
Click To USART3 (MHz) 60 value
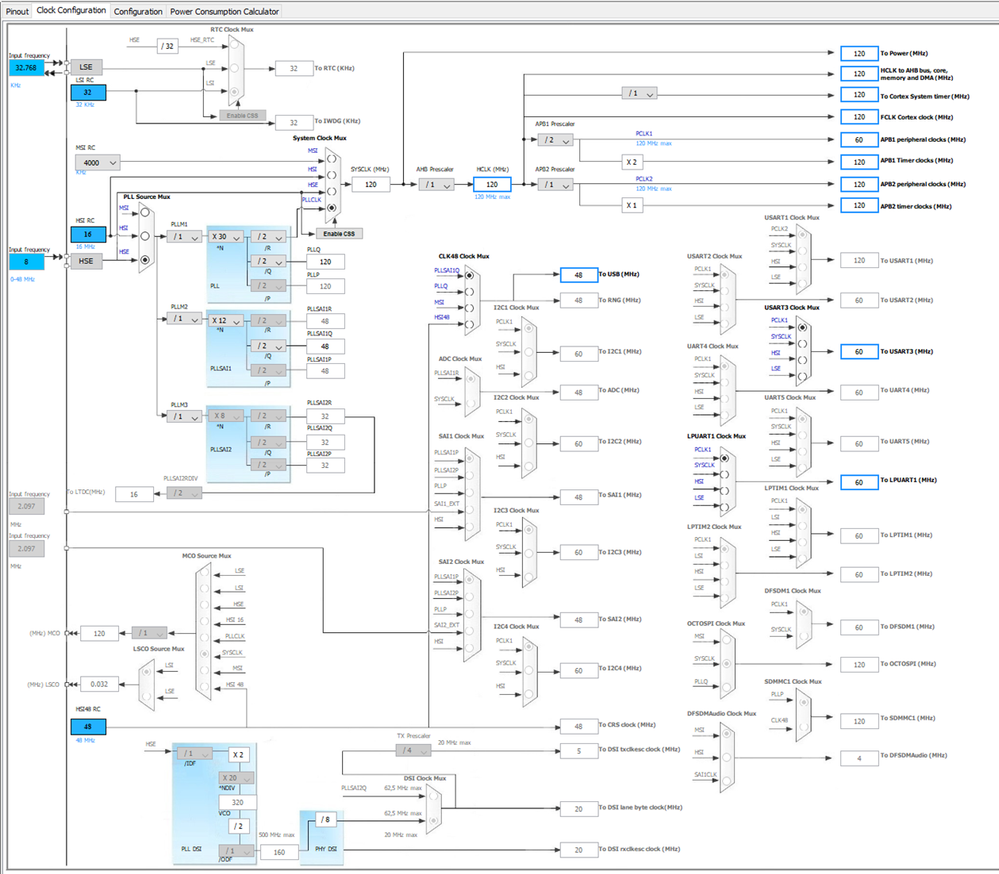coord(859,352)
